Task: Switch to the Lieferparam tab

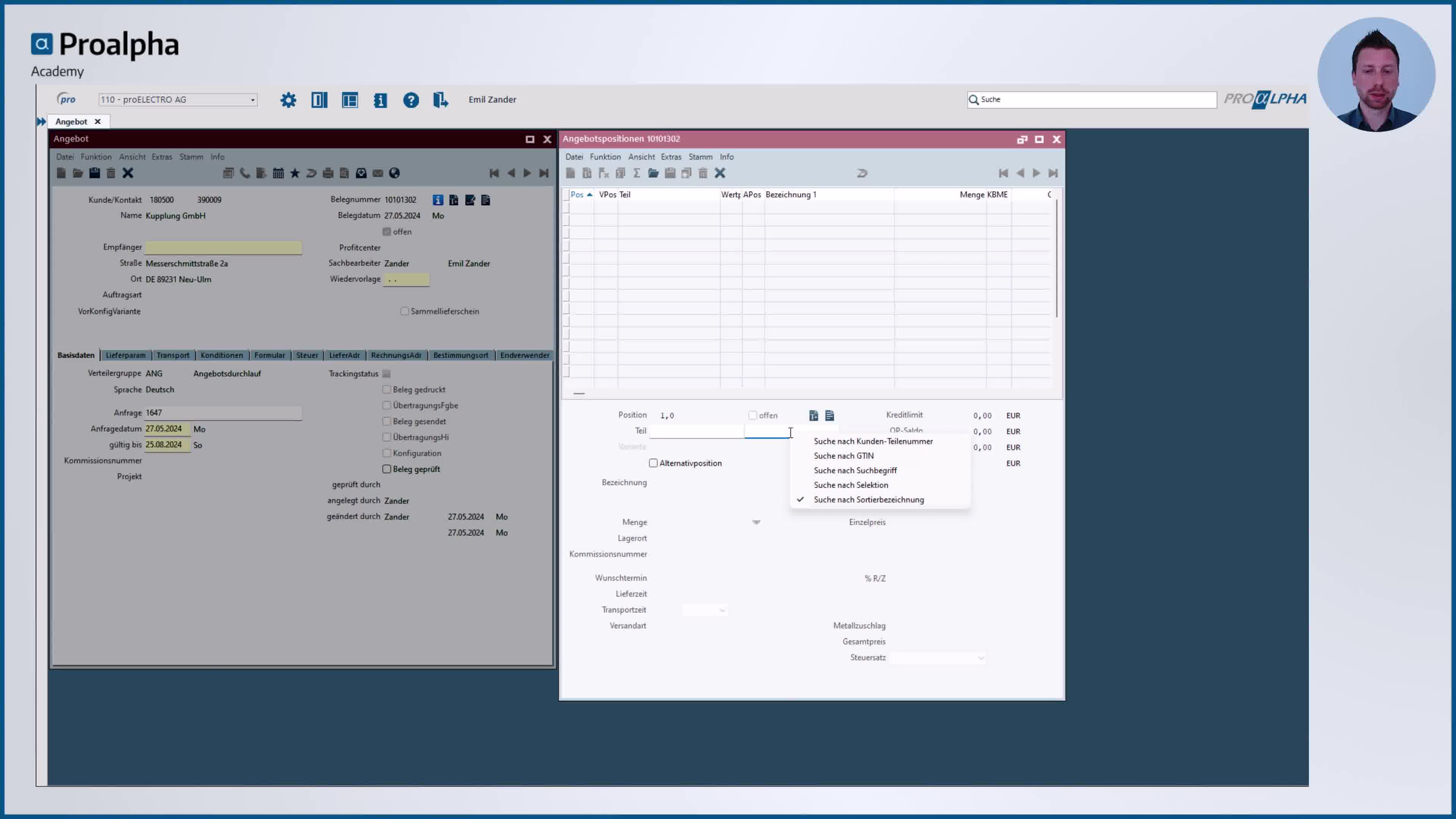Action: click(126, 356)
